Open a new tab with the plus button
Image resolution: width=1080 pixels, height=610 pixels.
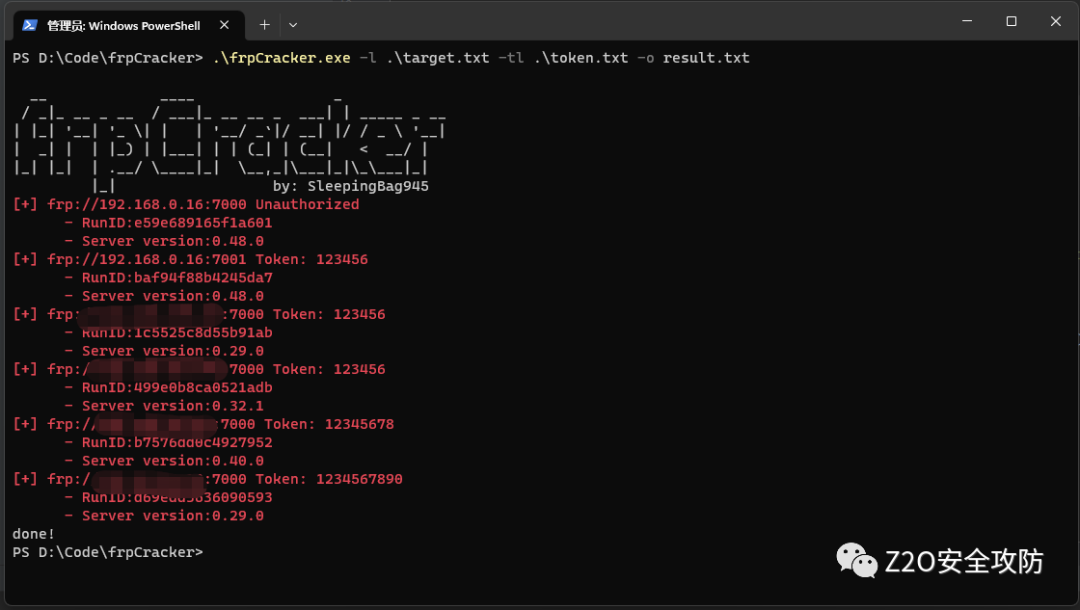tap(264, 25)
